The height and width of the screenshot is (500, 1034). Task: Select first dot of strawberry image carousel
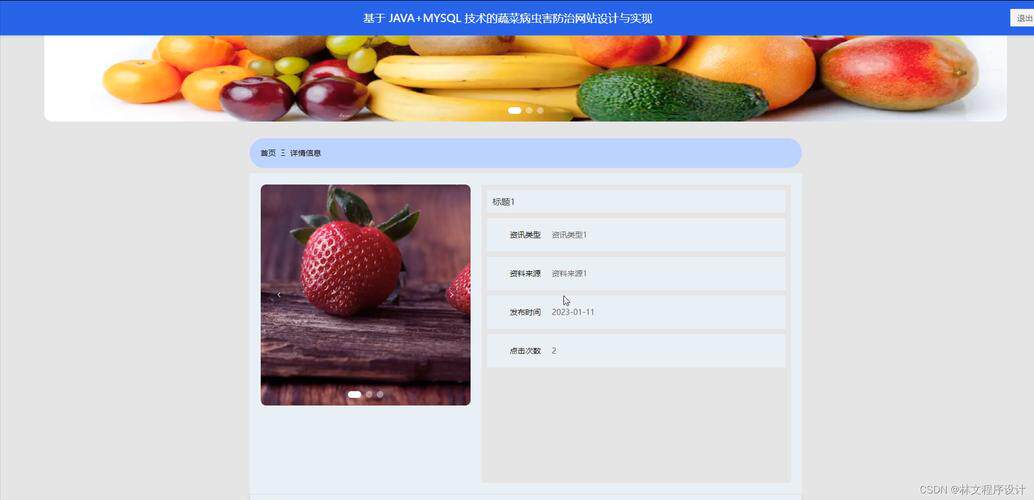pos(354,394)
